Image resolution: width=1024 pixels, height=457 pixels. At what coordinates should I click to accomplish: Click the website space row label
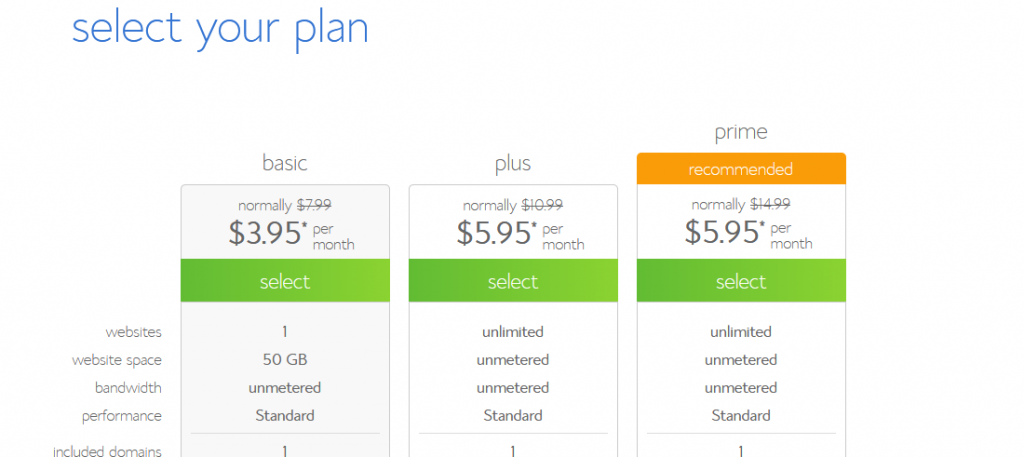116,359
